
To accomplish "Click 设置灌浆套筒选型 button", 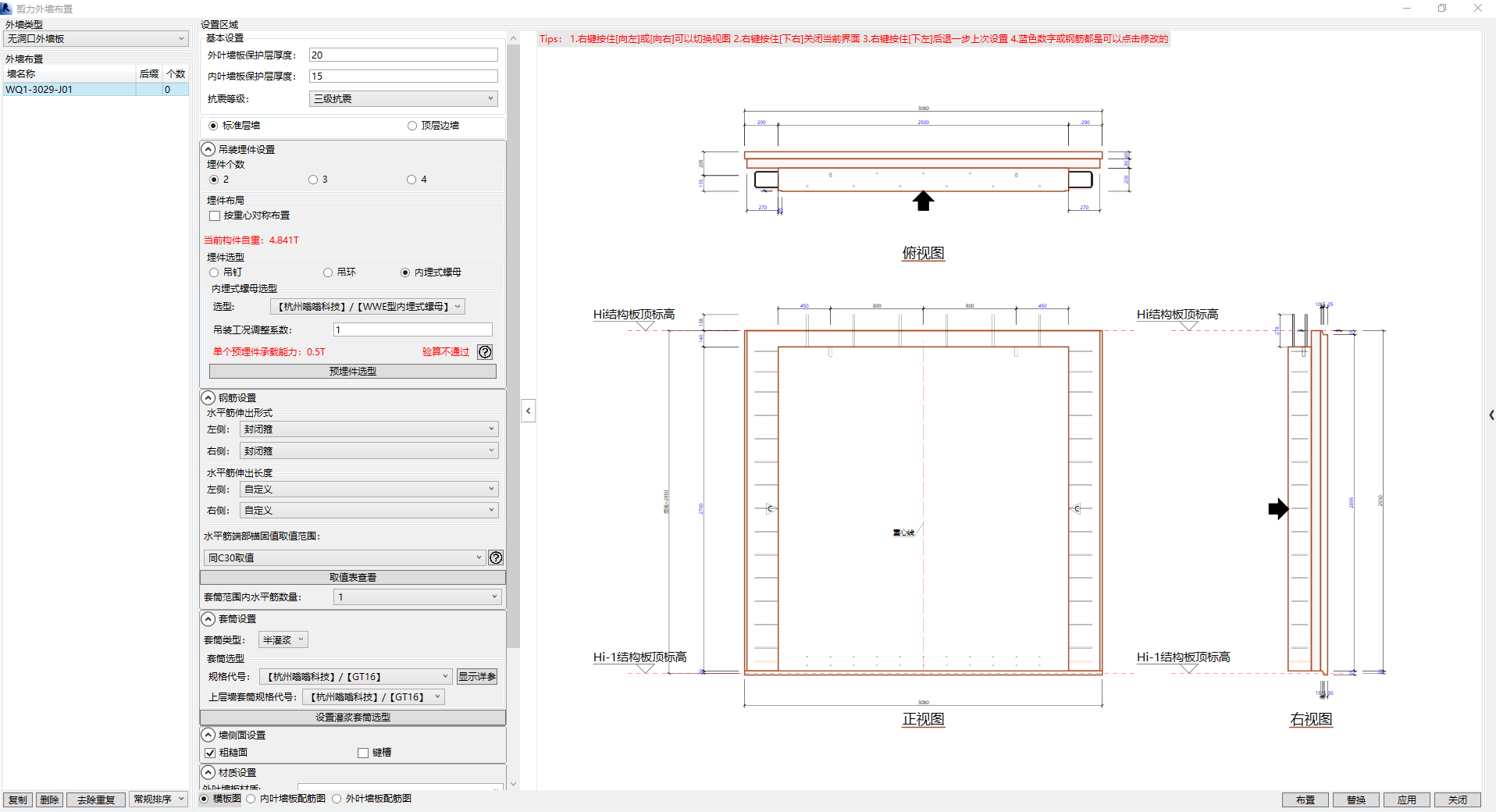I will 353,718.
